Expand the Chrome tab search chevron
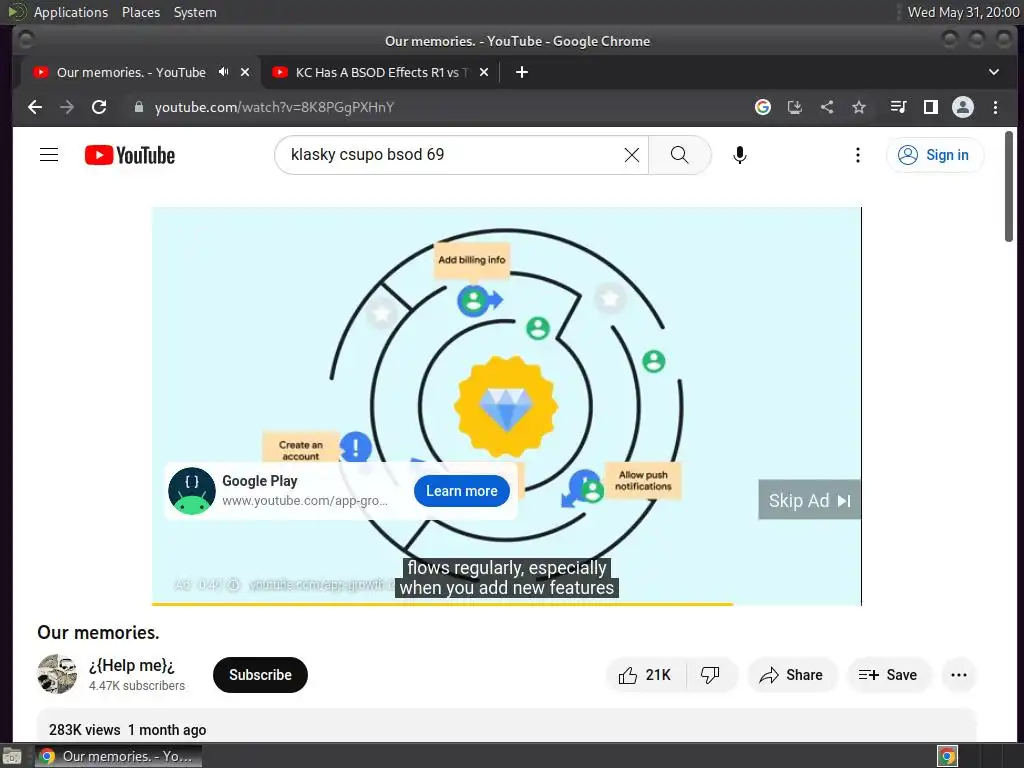The image size is (1024, 768). [993, 72]
